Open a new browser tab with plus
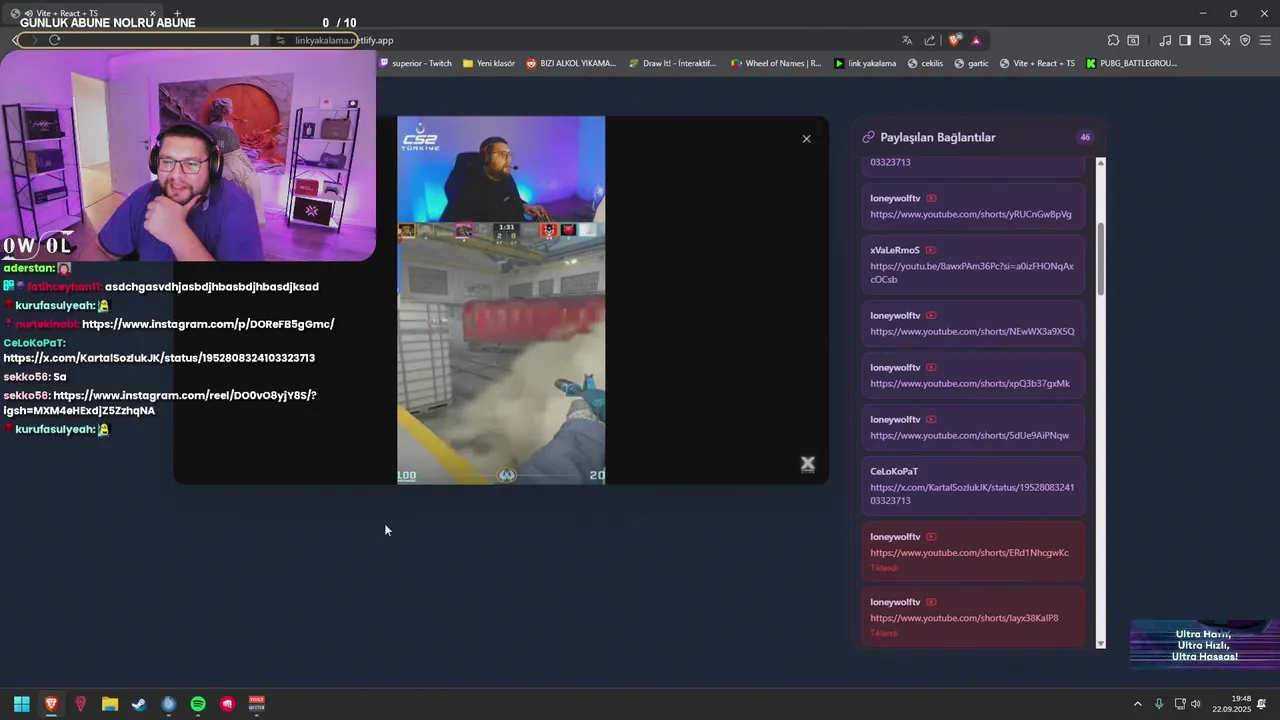Image resolution: width=1280 pixels, height=720 pixels. [177, 13]
